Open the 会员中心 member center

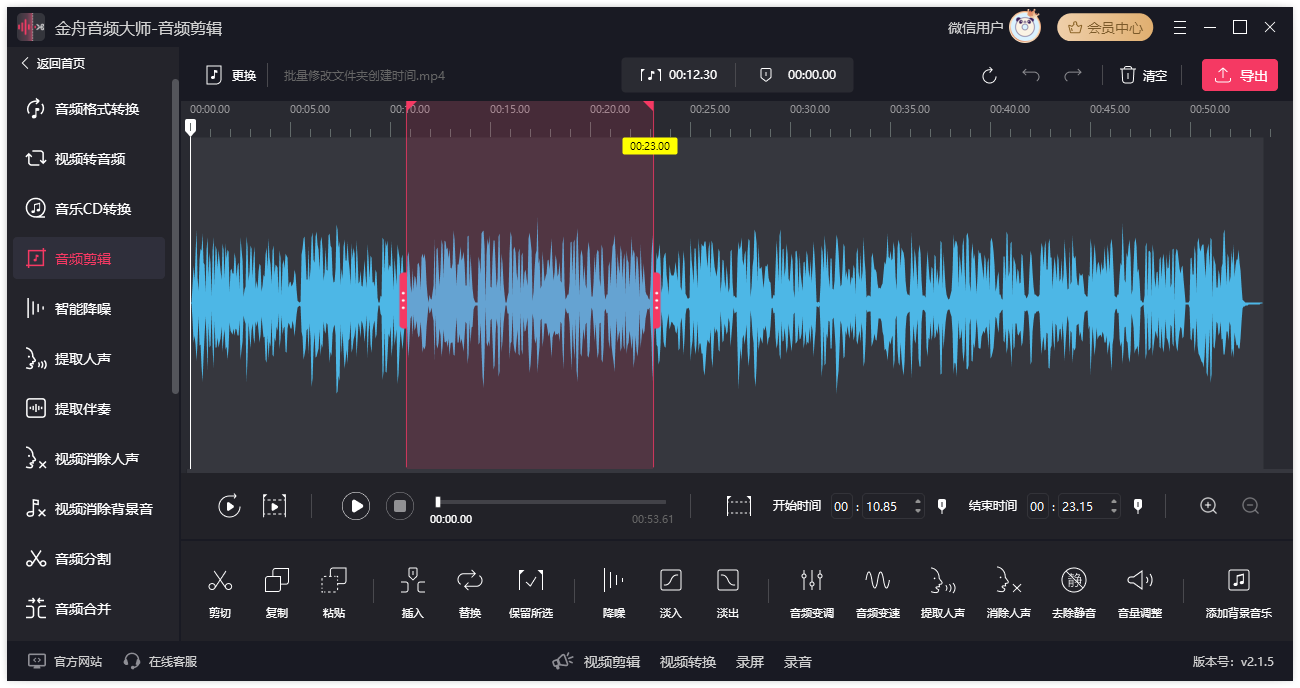tap(1104, 28)
